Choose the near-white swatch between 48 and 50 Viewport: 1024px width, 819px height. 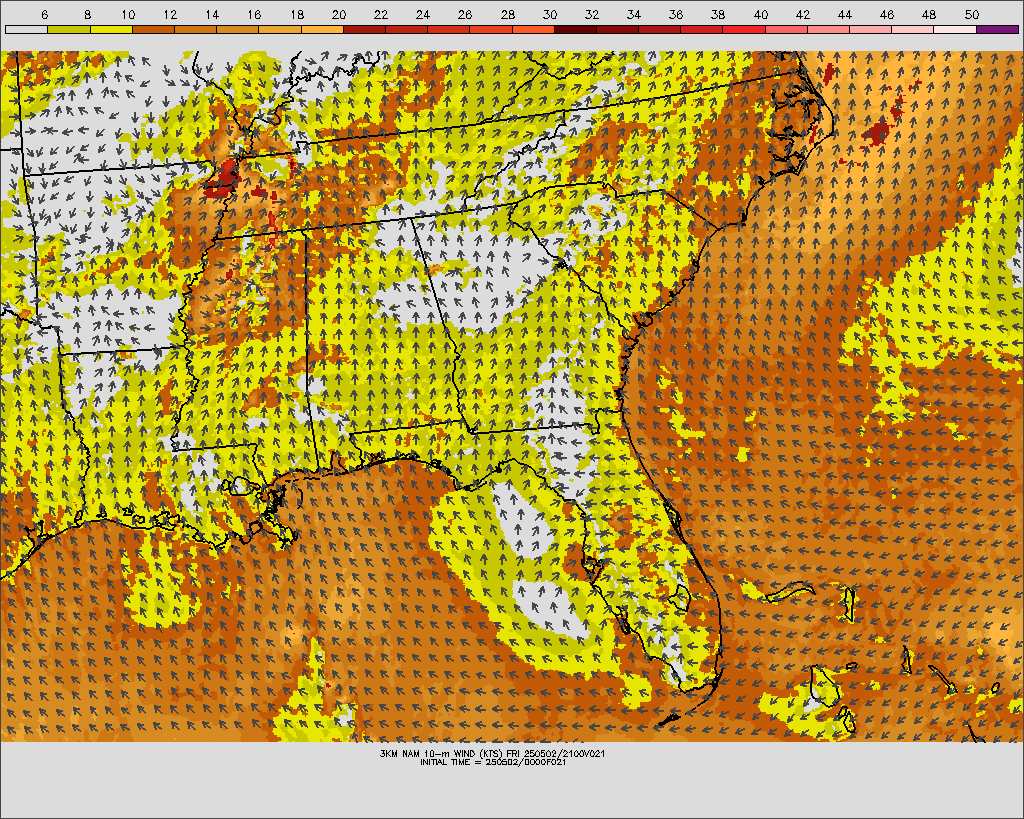tap(955, 29)
